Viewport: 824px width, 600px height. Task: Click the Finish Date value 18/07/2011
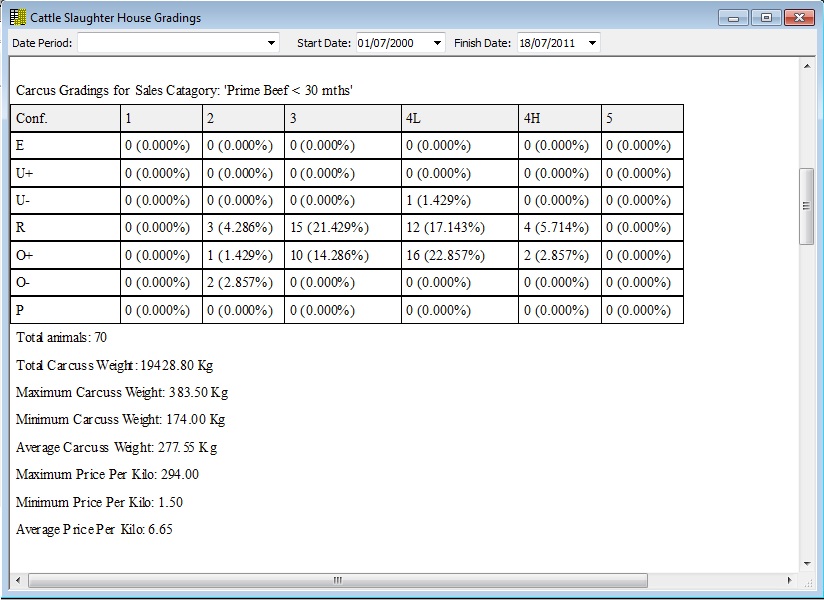click(x=548, y=42)
